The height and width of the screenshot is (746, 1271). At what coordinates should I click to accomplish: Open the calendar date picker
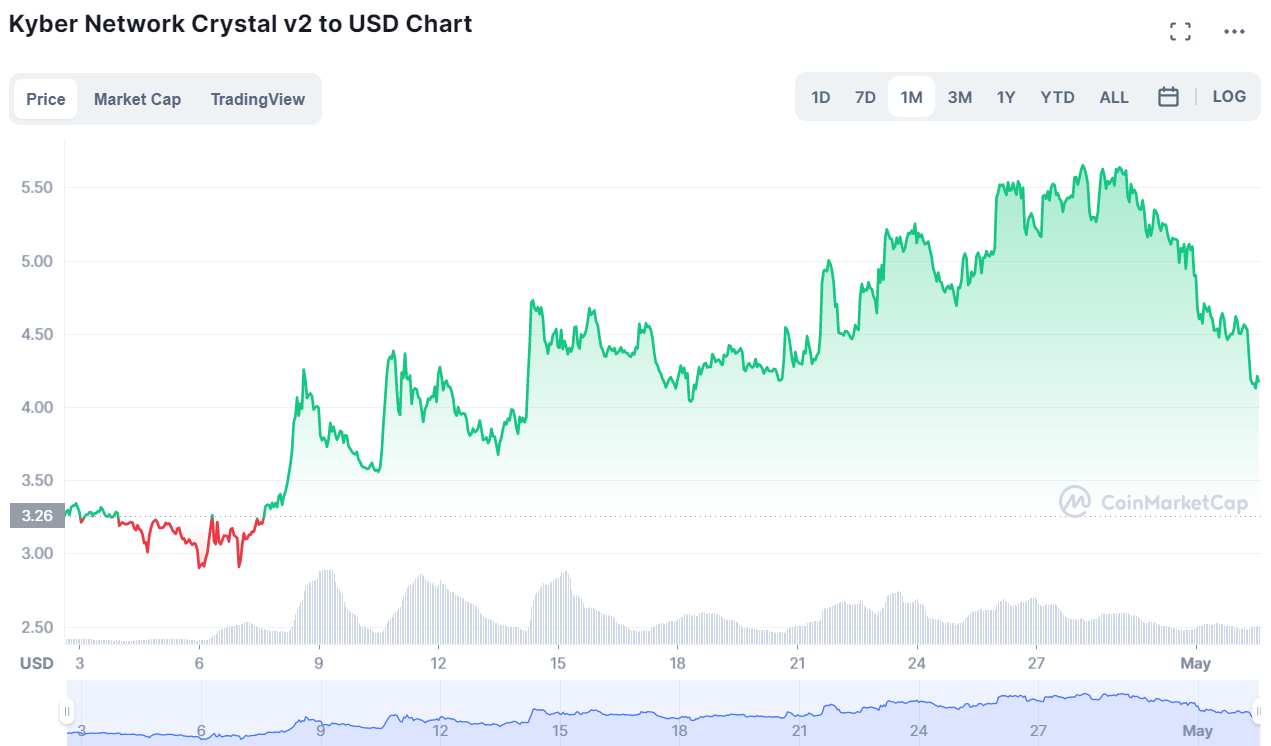click(x=1168, y=96)
